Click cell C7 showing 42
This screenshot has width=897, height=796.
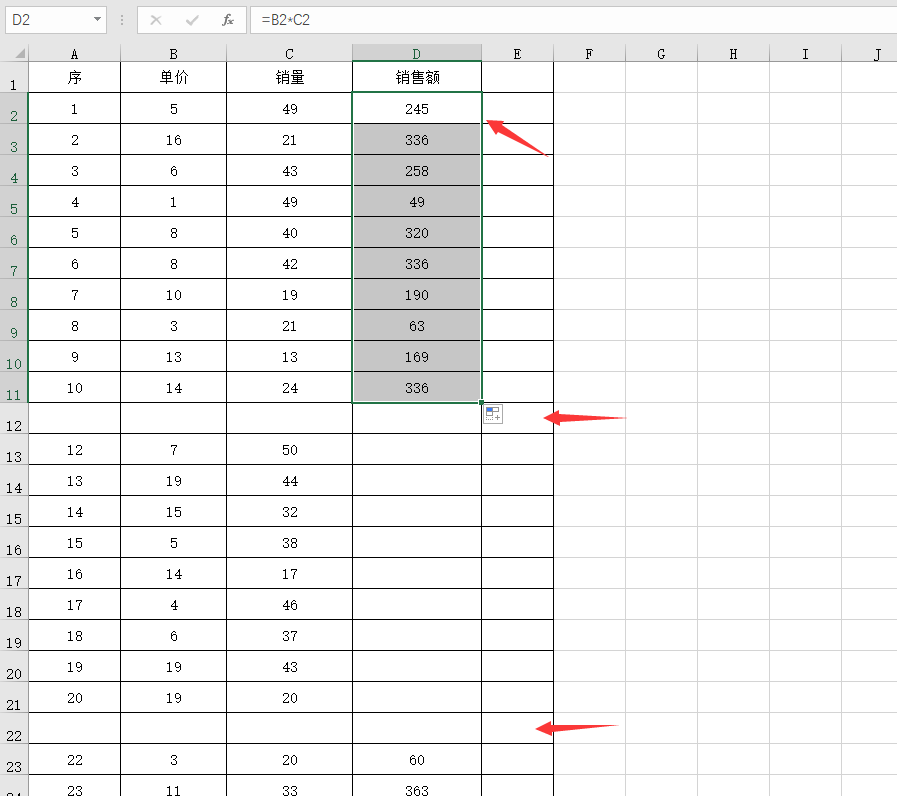click(289, 264)
